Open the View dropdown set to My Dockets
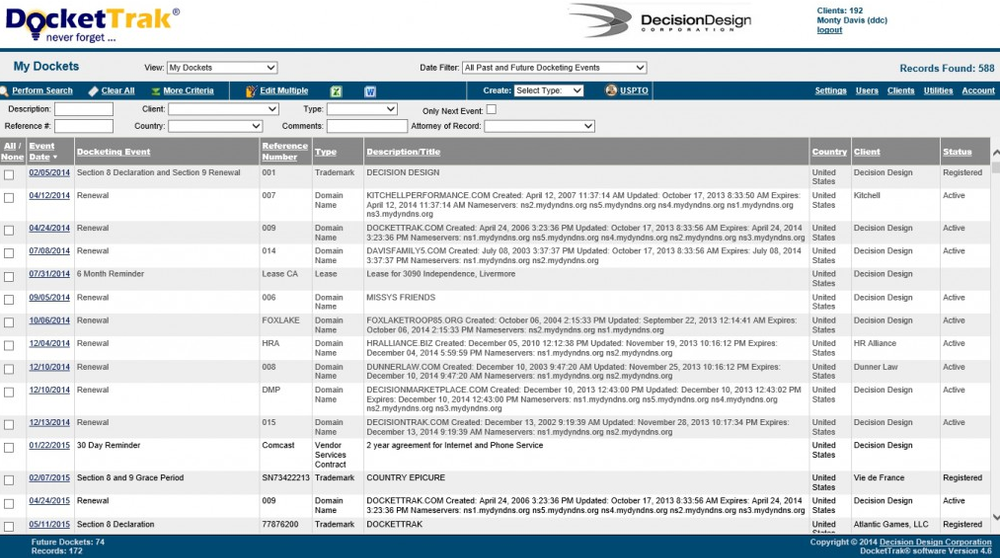Image resolution: width=1000 pixels, height=558 pixels. pyautogui.click(x=222, y=68)
